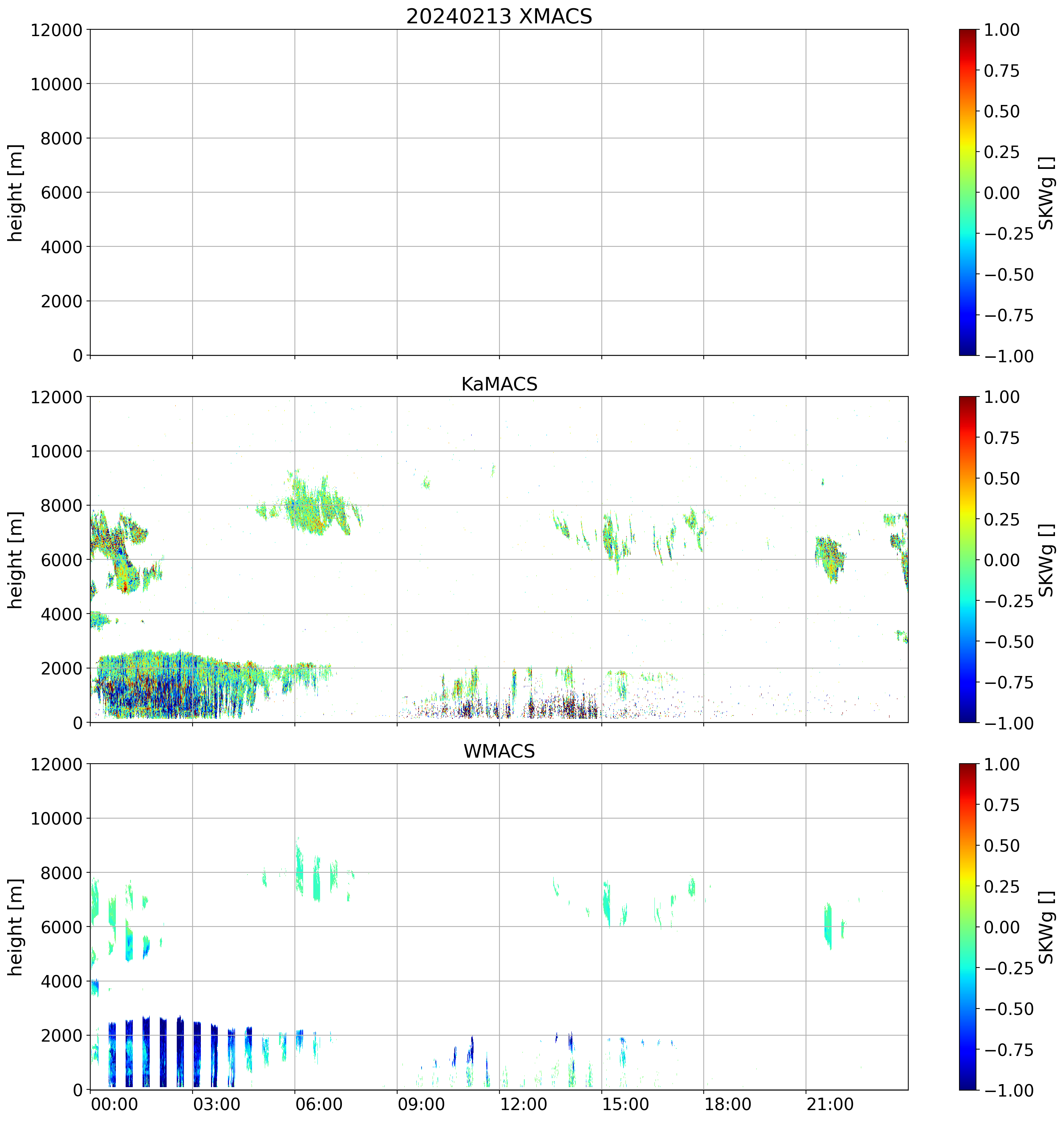Click the 03:00 time axis label

pos(217,1104)
